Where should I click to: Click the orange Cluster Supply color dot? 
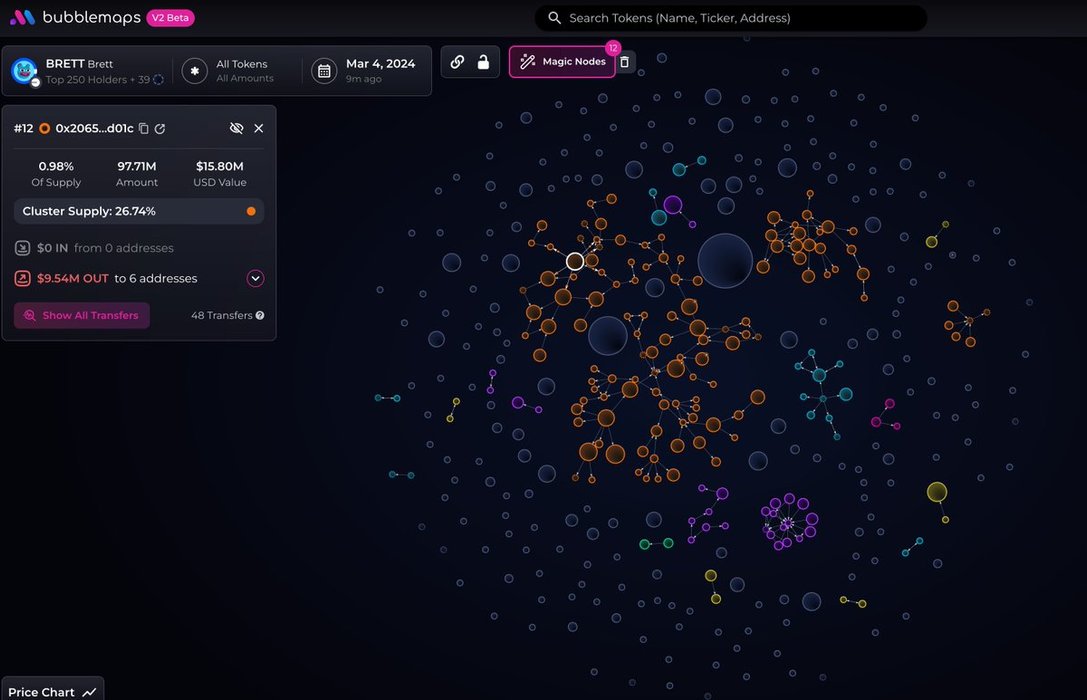tap(251, 212)
